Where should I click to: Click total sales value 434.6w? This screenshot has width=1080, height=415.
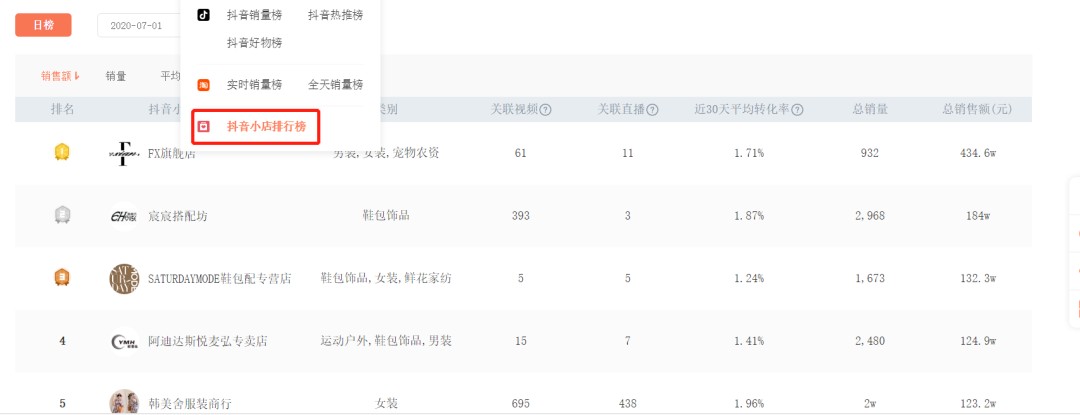pyautogui.click(x=977, y=153)
